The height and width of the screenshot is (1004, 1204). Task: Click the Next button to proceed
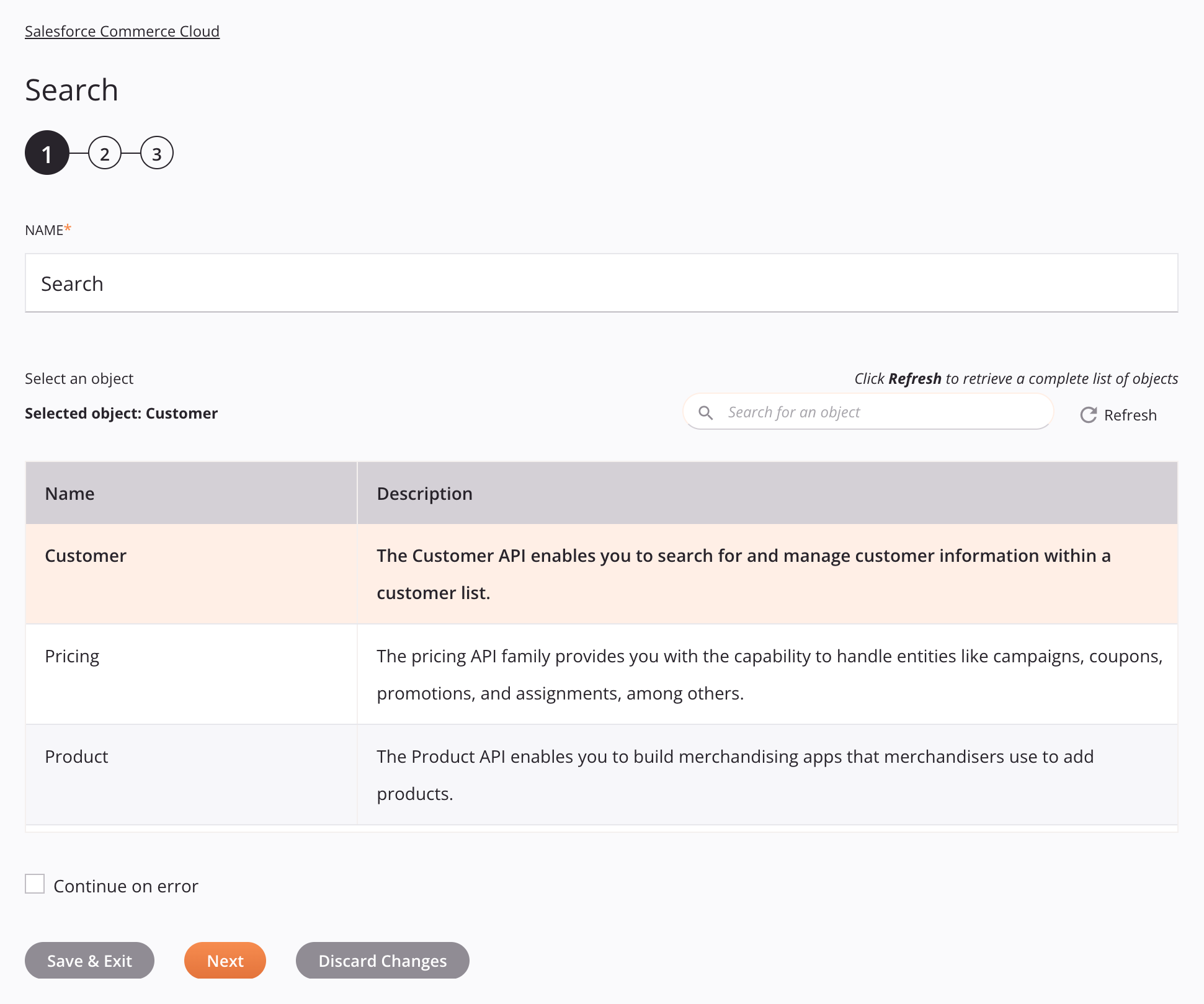tap(225, 960)
